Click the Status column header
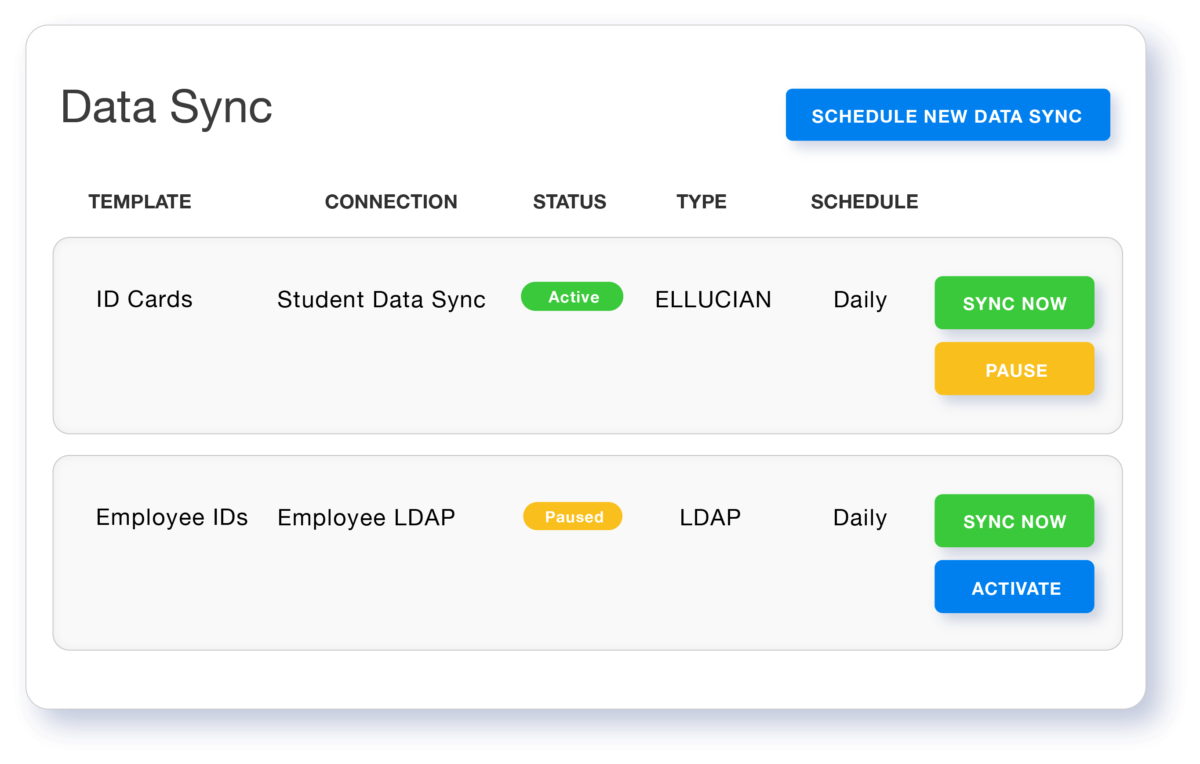Viewport: 1200px width, 764px height. click(x=569, y=202)
